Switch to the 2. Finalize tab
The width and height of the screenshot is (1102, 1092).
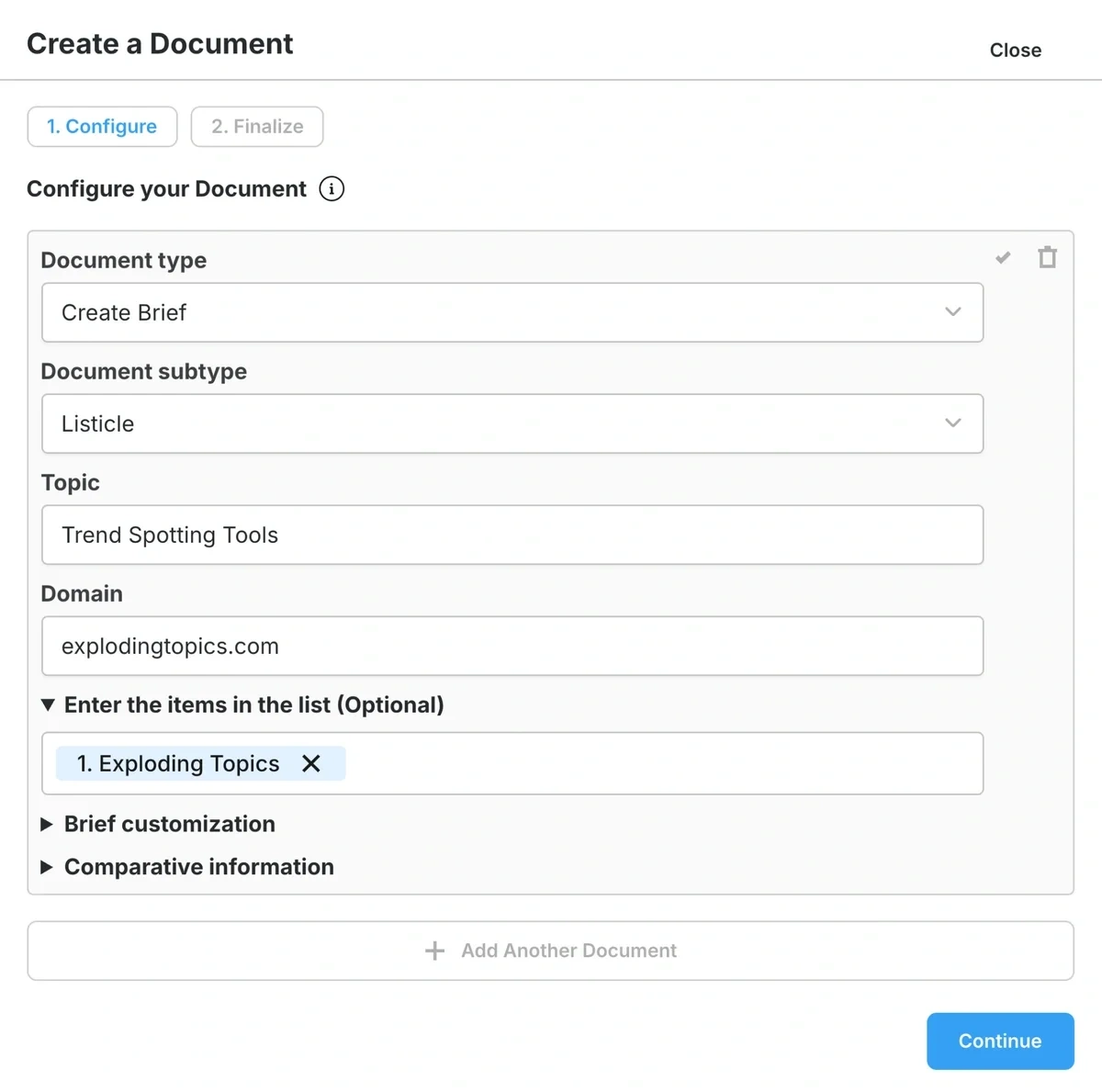(257, 127)
